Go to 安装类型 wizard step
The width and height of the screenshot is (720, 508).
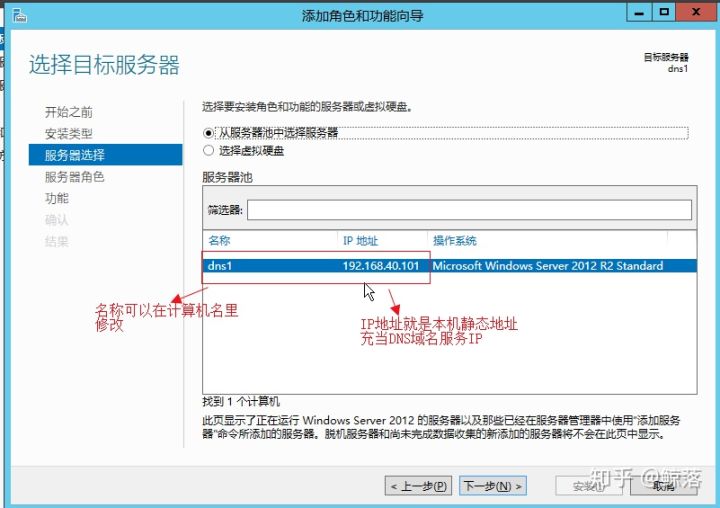tap(68, 134)
